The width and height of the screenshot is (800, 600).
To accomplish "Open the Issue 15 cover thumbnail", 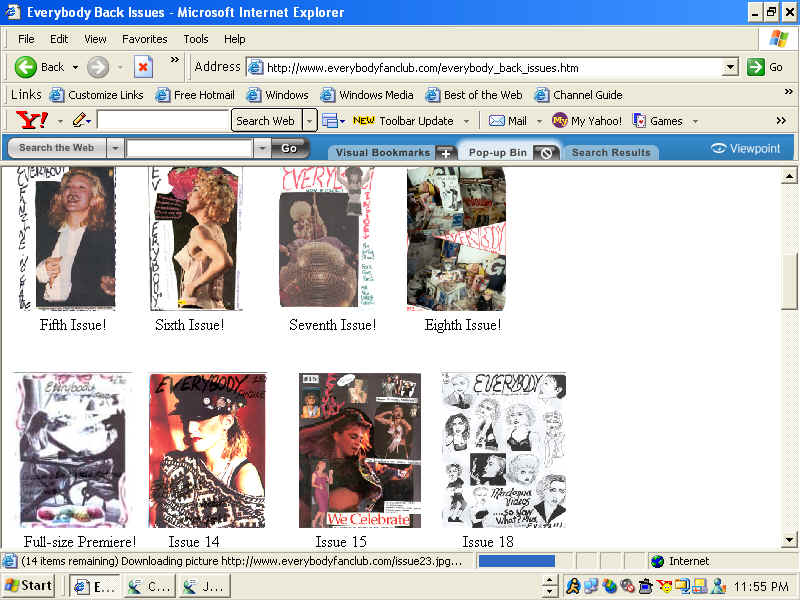I will tap(360, 451).
